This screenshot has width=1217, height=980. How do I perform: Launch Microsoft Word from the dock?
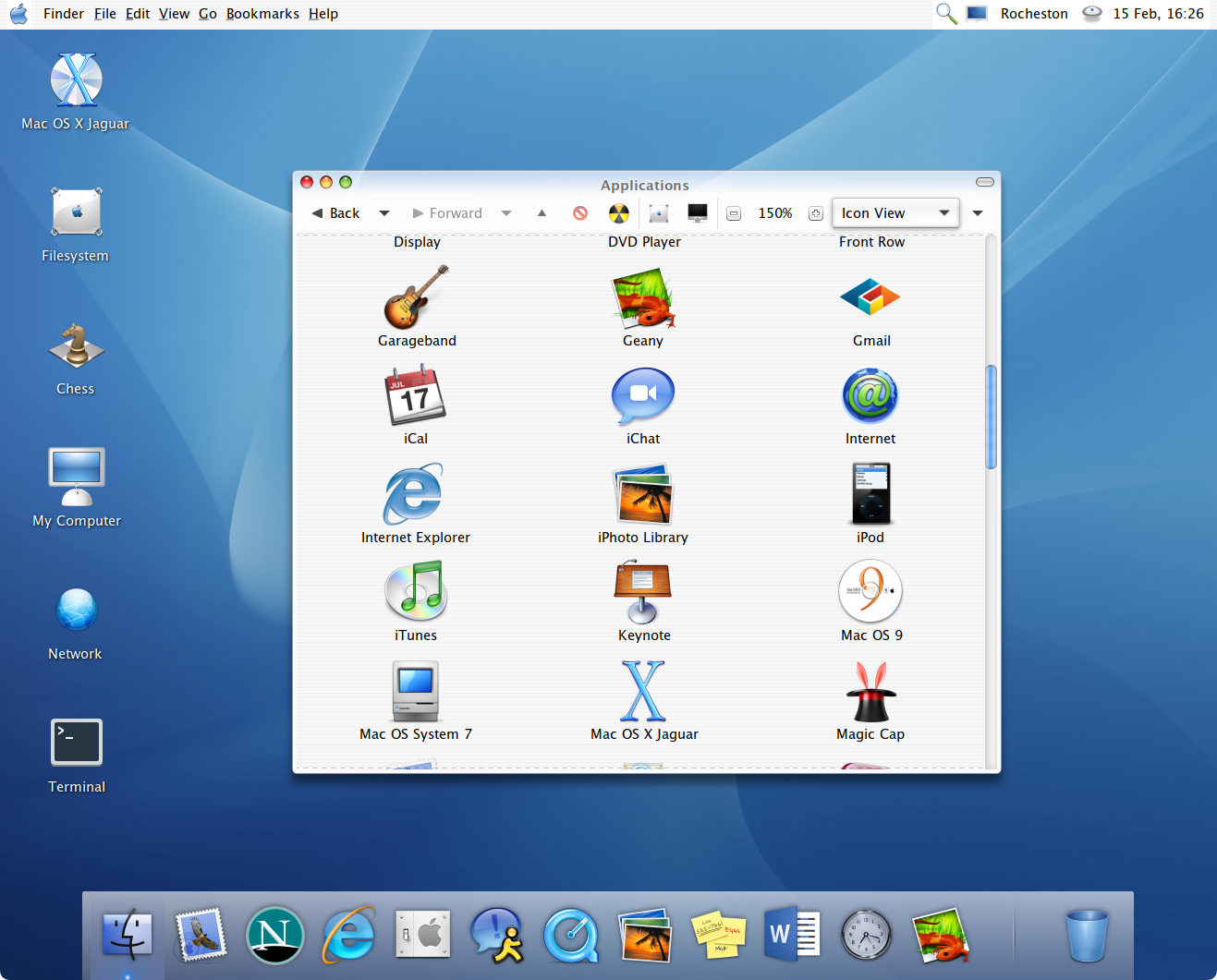tap(793, 933)
